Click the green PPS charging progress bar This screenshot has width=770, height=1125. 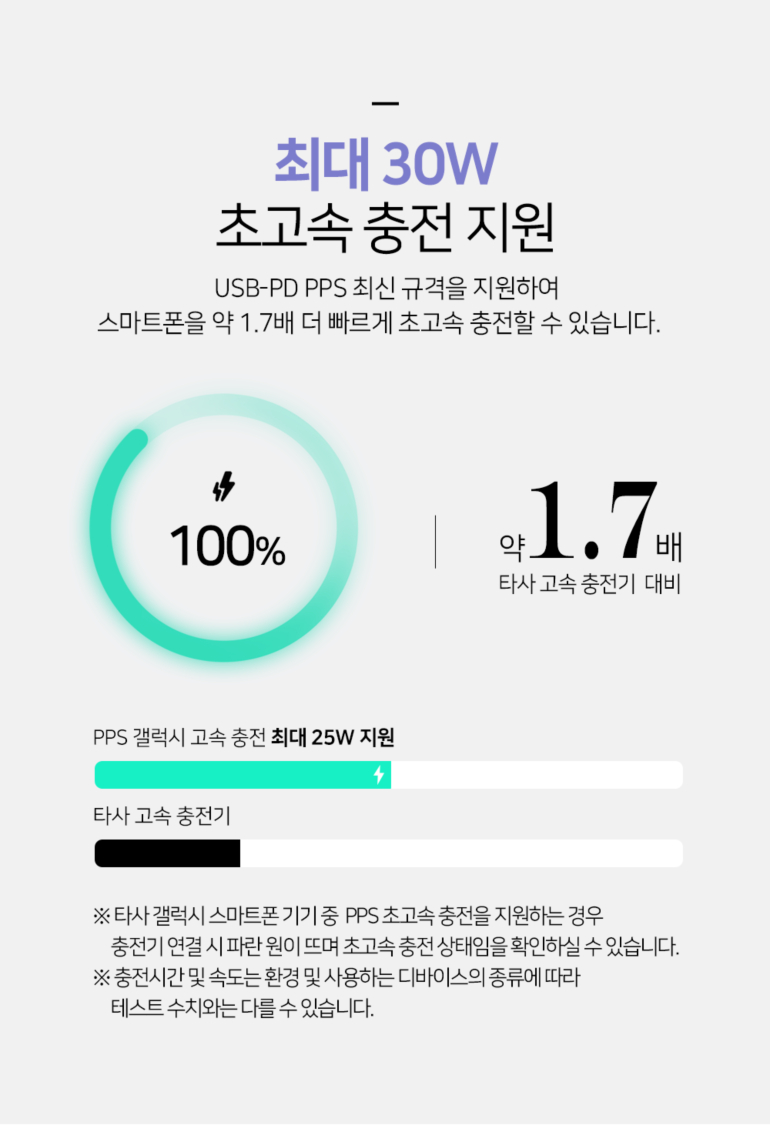240,775
